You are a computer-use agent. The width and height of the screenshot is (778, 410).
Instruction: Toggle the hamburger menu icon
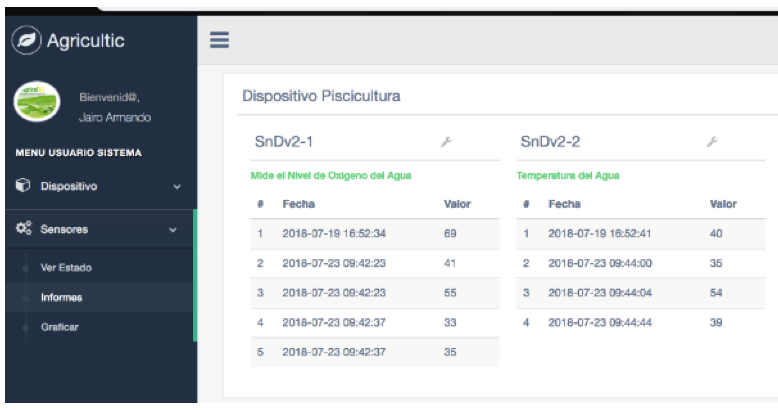tap(219, 40)
